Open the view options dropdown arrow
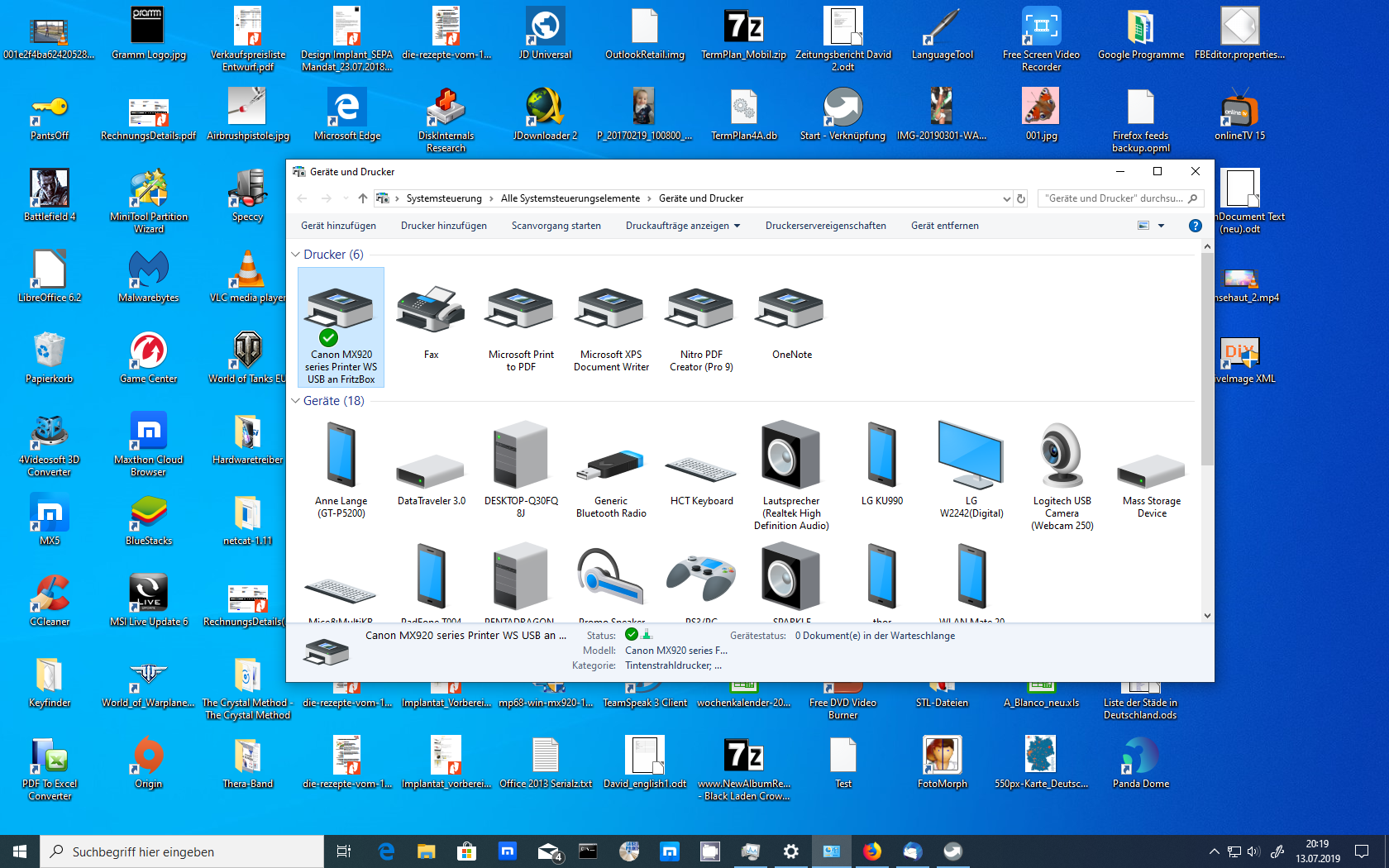This screenshot has width=1389, height=868. 1161,226
